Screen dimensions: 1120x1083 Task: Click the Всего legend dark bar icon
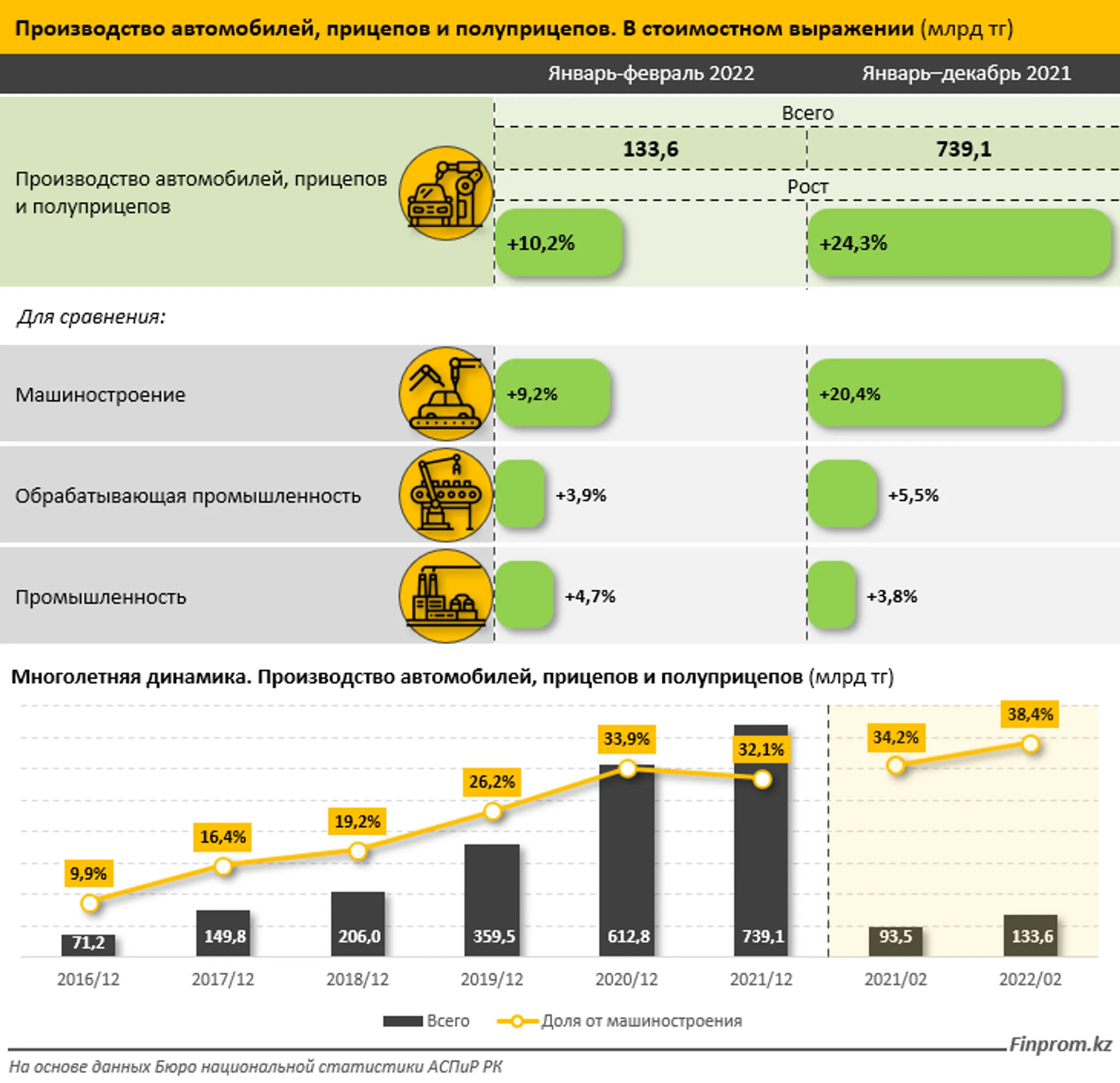click(x=402, y=1021)
